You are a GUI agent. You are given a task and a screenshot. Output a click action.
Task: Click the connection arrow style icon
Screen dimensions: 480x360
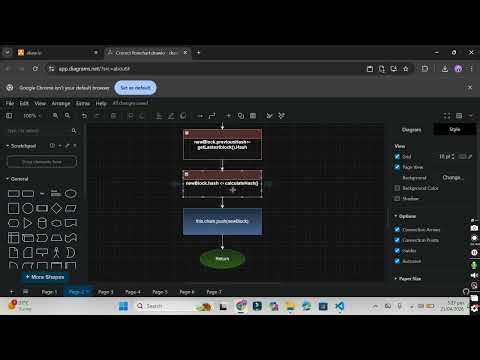click(200, 116)
